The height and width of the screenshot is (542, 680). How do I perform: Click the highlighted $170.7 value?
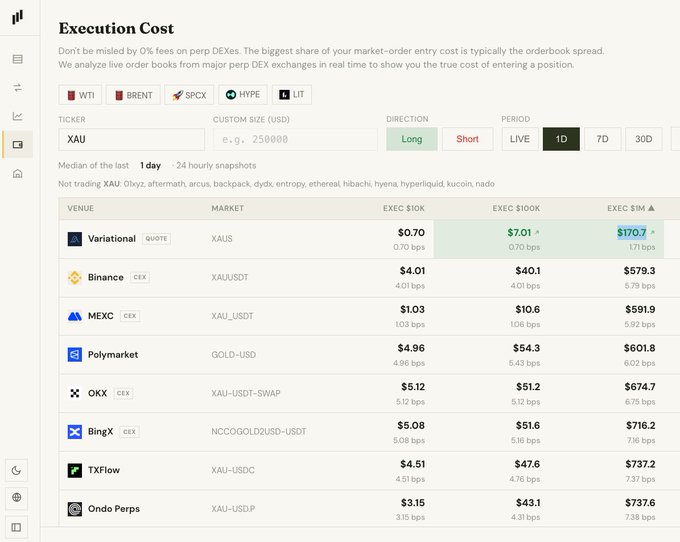coord(632,233)
